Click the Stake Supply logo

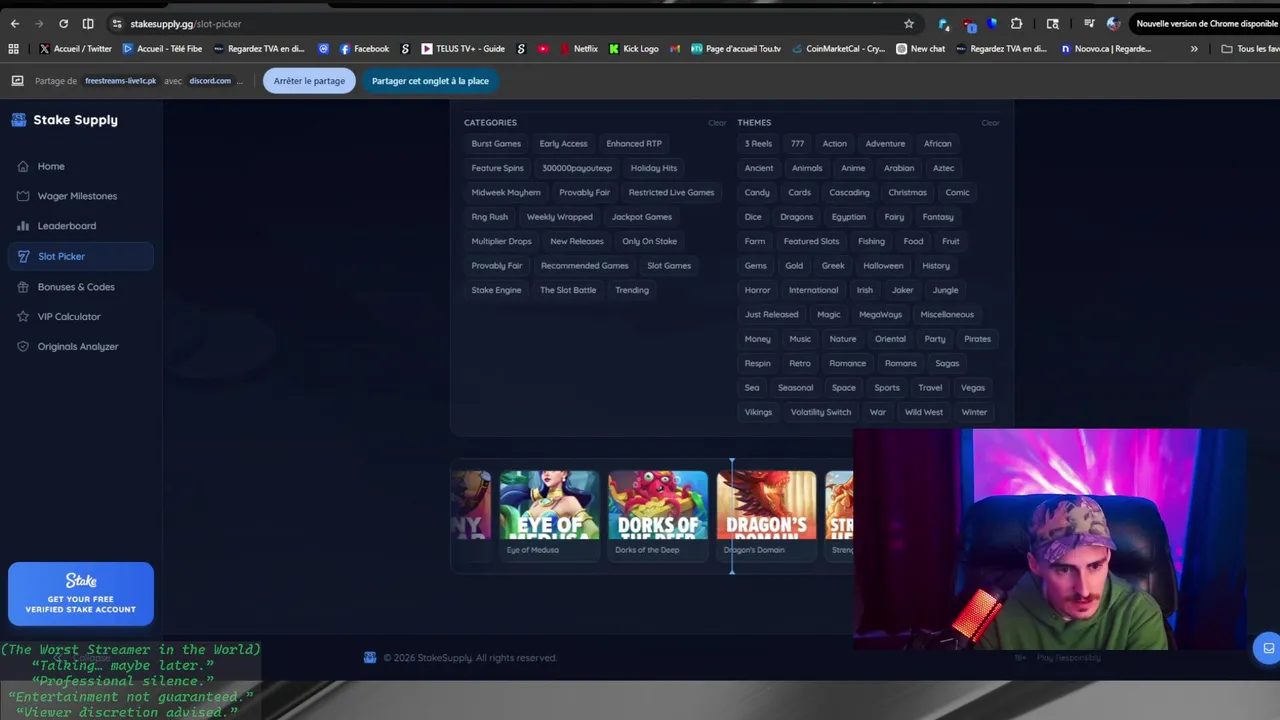click(x=65, y=120)
